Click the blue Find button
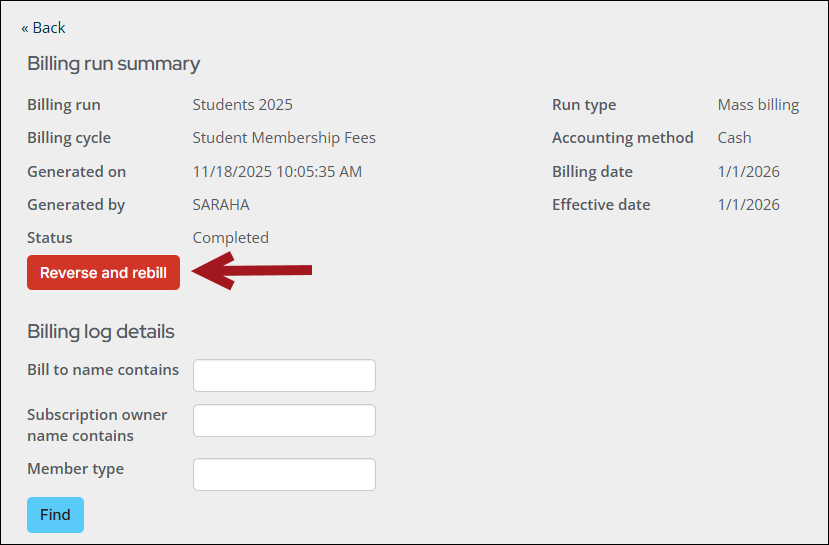Viewport: 829px width, 545px height. click(55, 515)
